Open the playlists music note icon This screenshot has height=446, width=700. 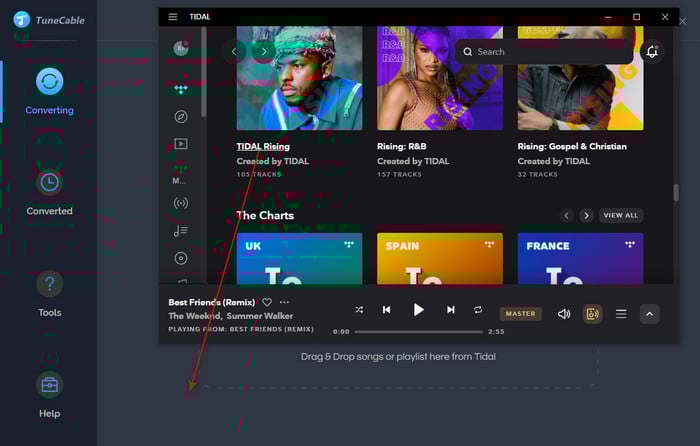coord(181,230)
